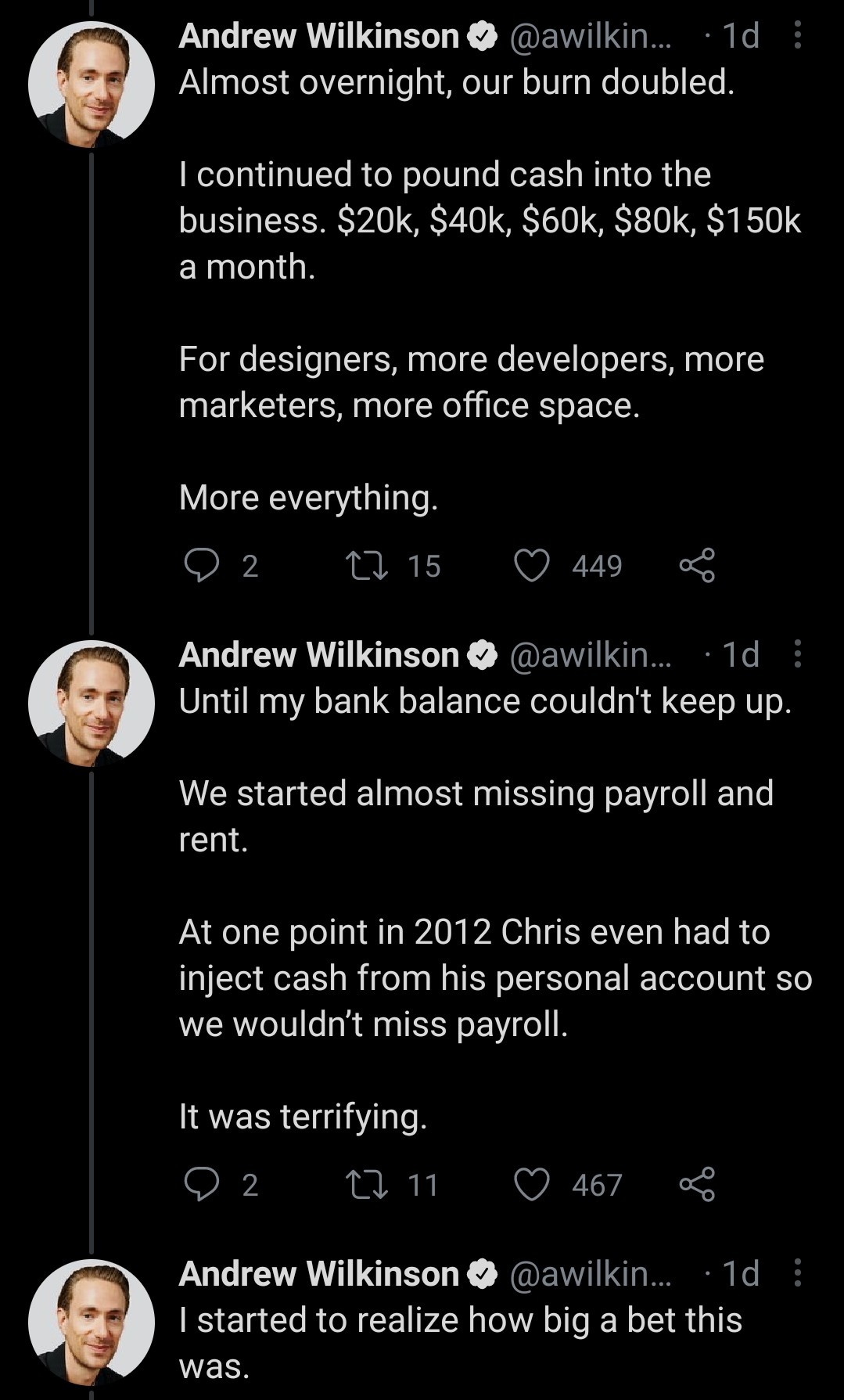The width and height of the screenshot is (844, 1400).
Task: Retweet the "burn doubled" tweet
Action: 368,565
